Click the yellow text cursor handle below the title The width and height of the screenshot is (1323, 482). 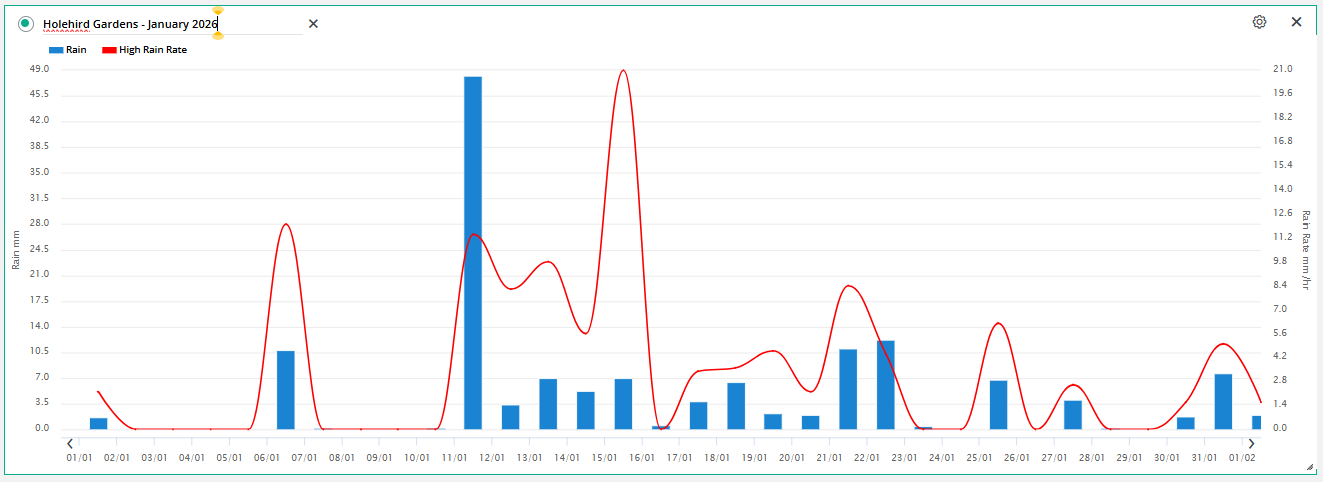[x=218, y=36]
